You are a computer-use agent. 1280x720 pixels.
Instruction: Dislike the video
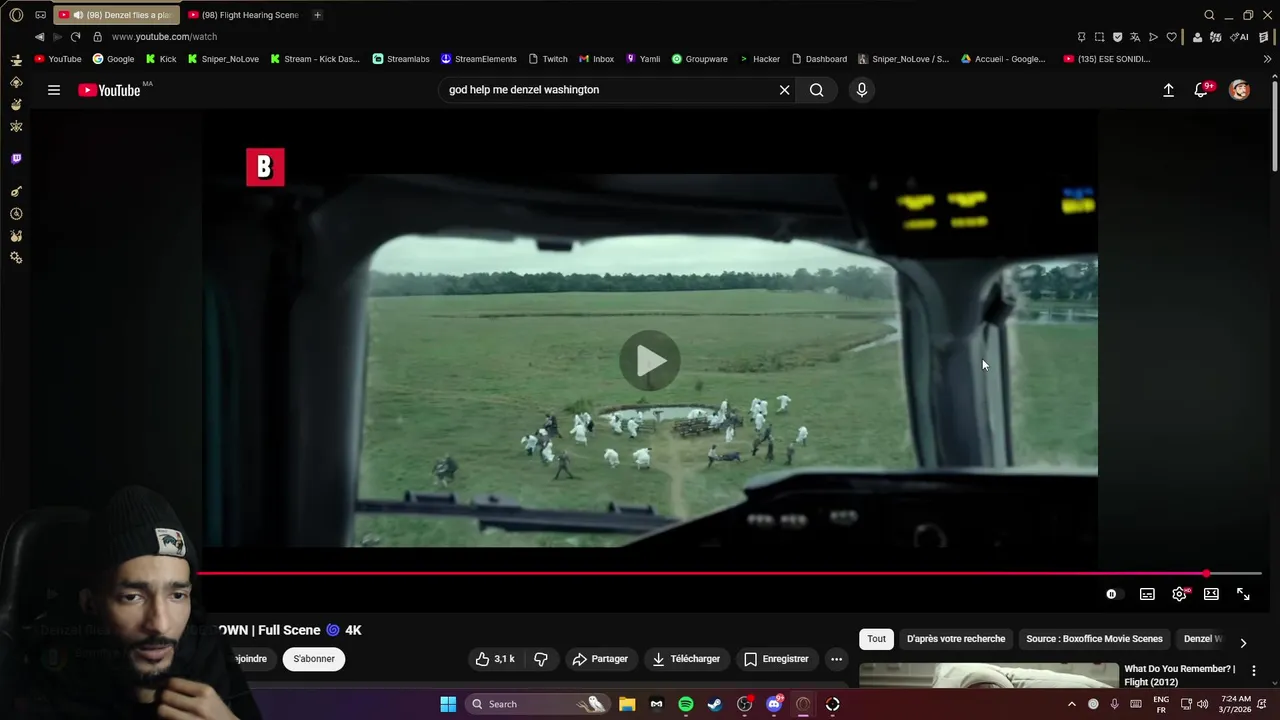tap(541, 659)
